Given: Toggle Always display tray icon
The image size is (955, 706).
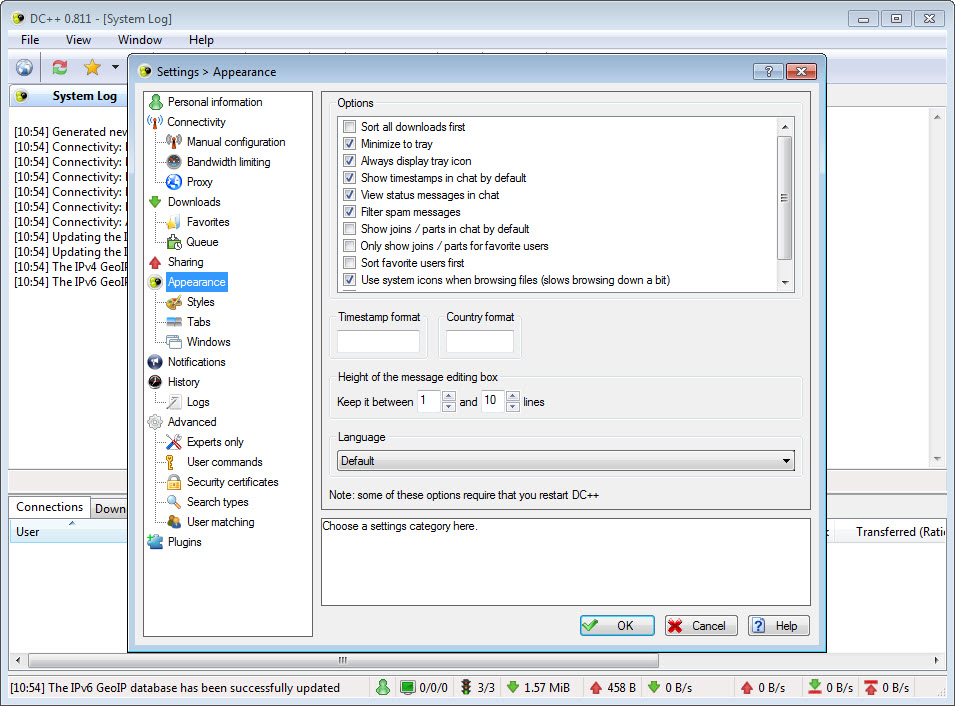Looking at the screenshot, I should coord(350,161).
